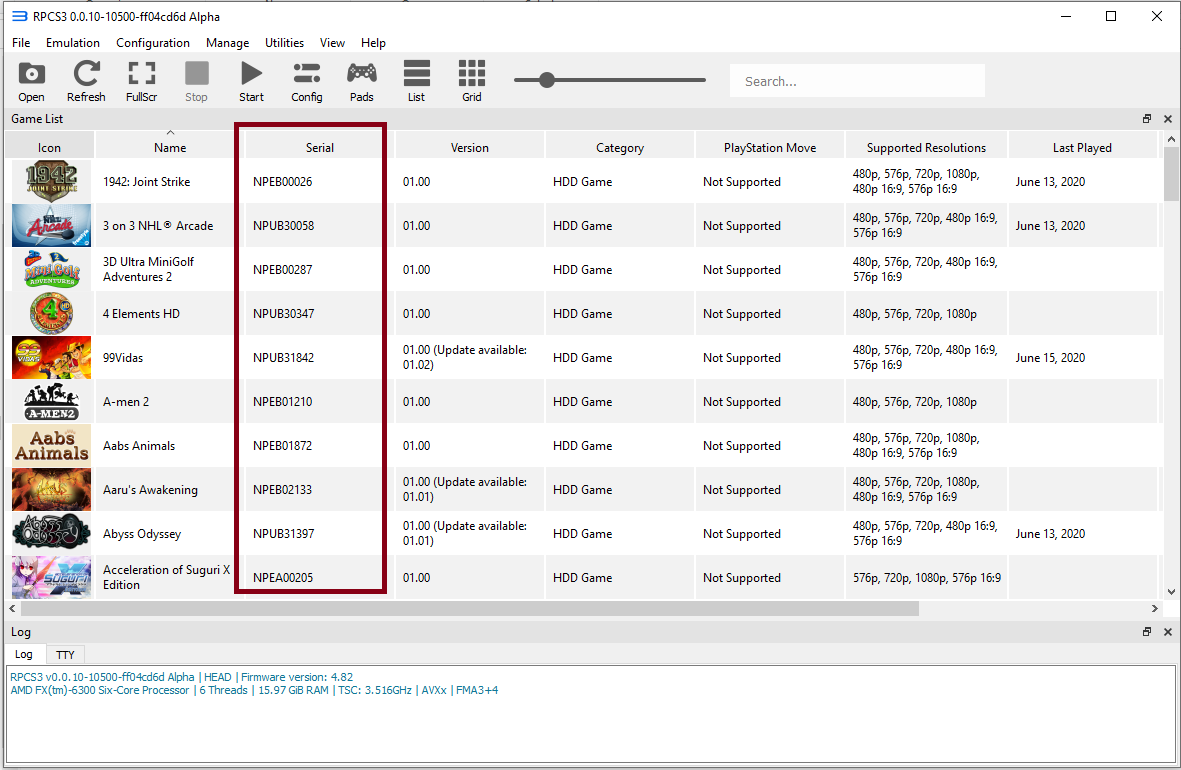Open the Help menu

coord(373,43)
